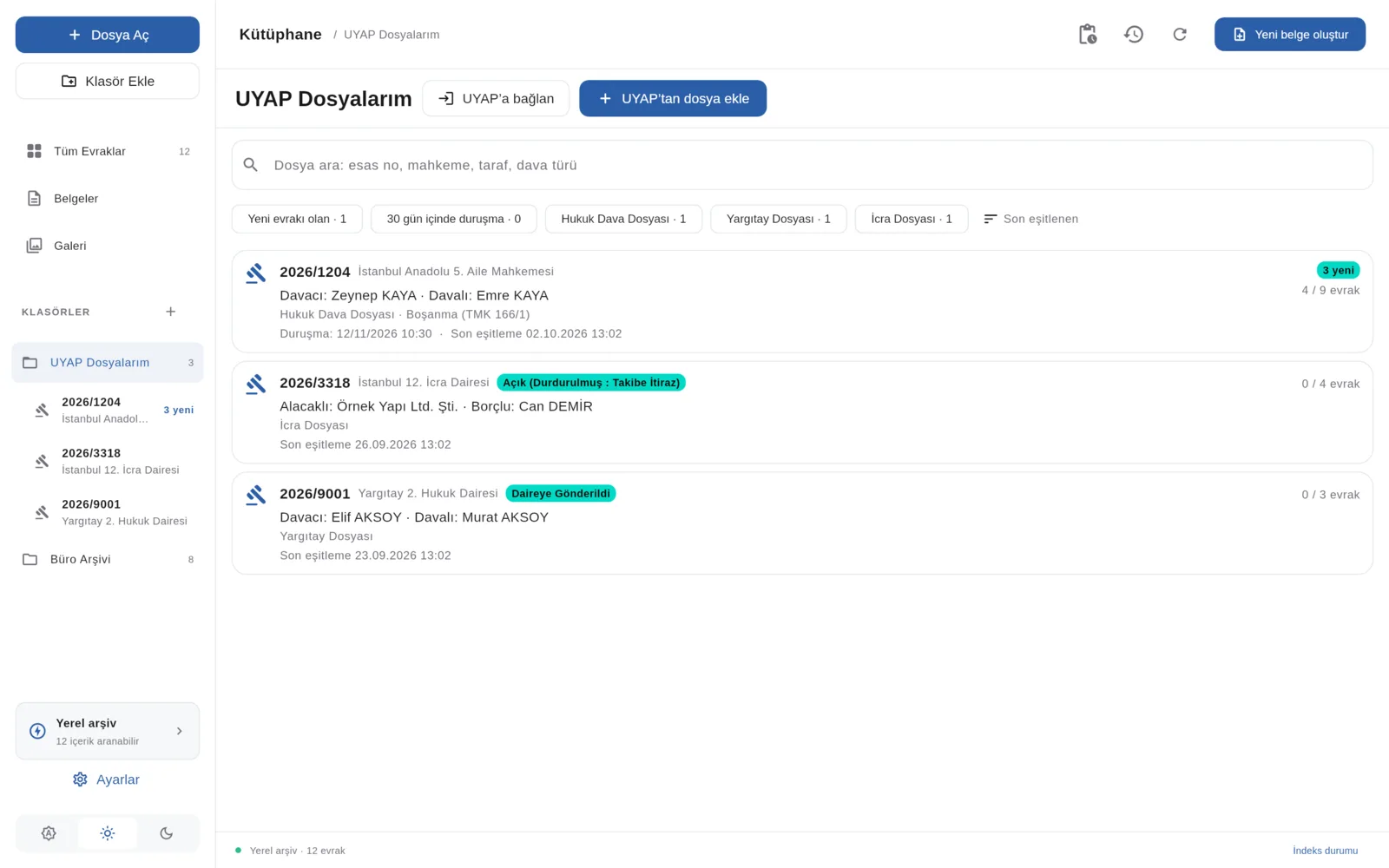
Task: Switch to dark theme moon icon
Action: pos(166,833)
